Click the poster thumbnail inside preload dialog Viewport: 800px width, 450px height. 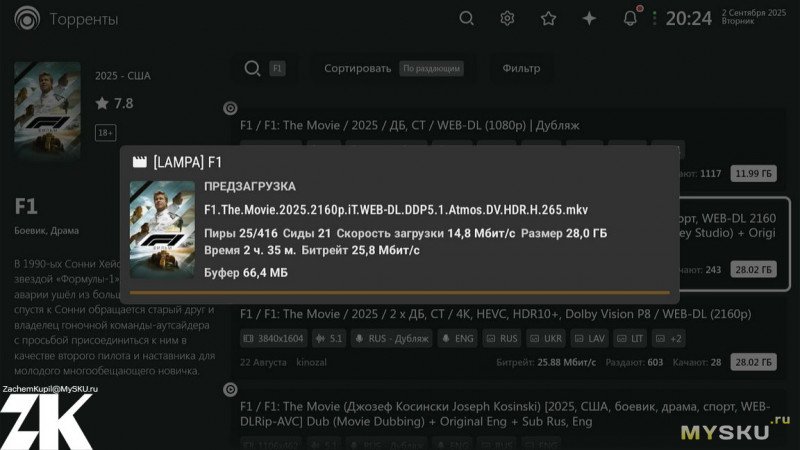[x=162, y=230]
